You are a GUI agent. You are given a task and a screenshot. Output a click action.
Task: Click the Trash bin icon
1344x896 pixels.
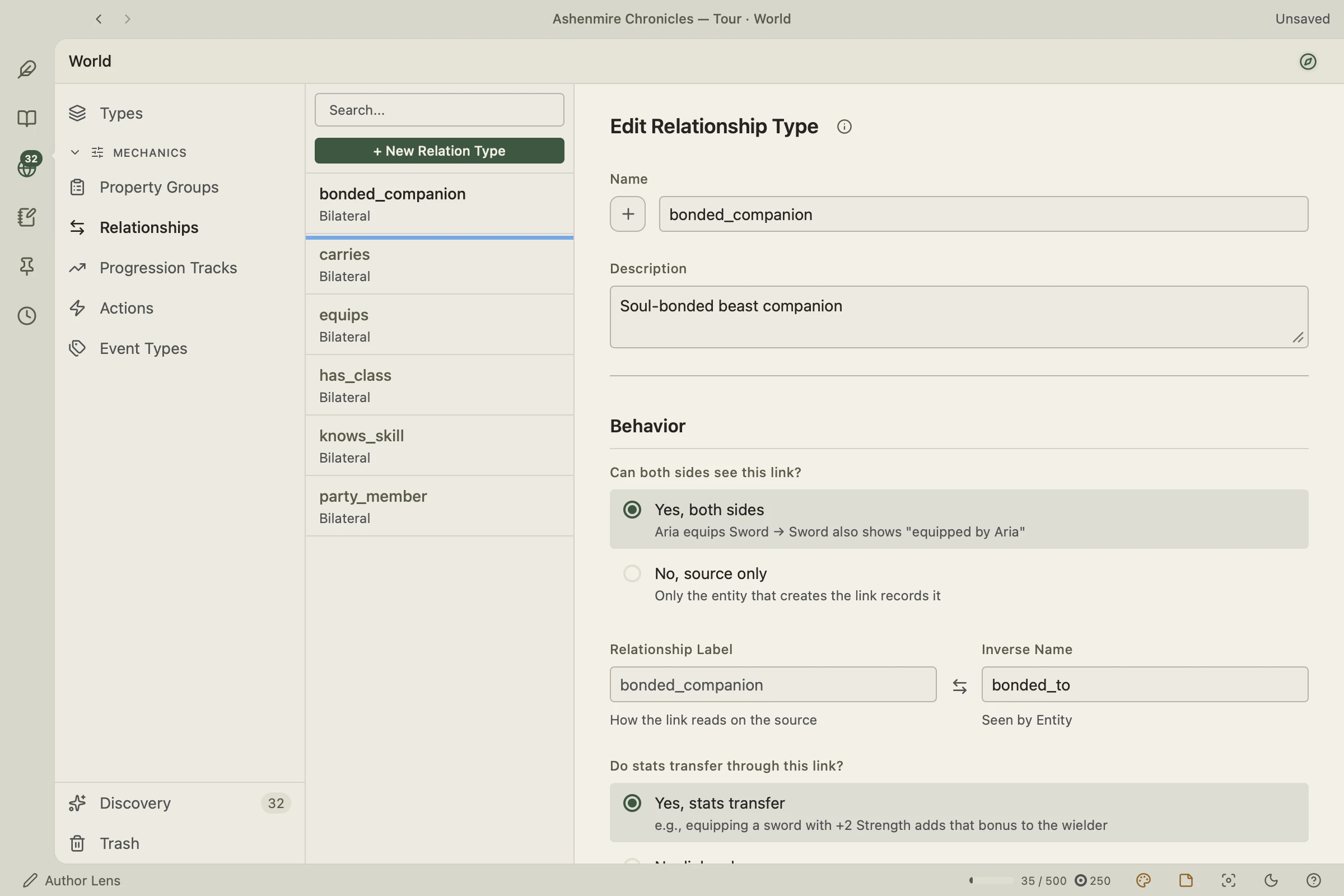[77, 843]
